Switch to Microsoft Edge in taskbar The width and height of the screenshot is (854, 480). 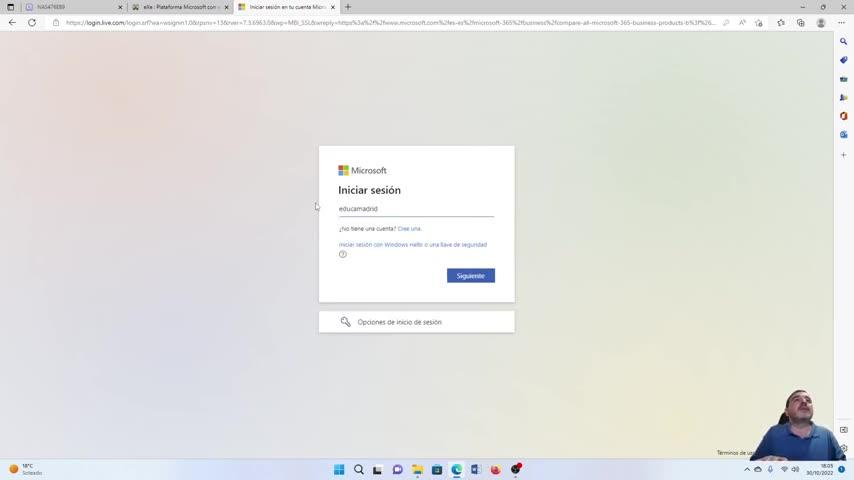(x=456, y=470)
